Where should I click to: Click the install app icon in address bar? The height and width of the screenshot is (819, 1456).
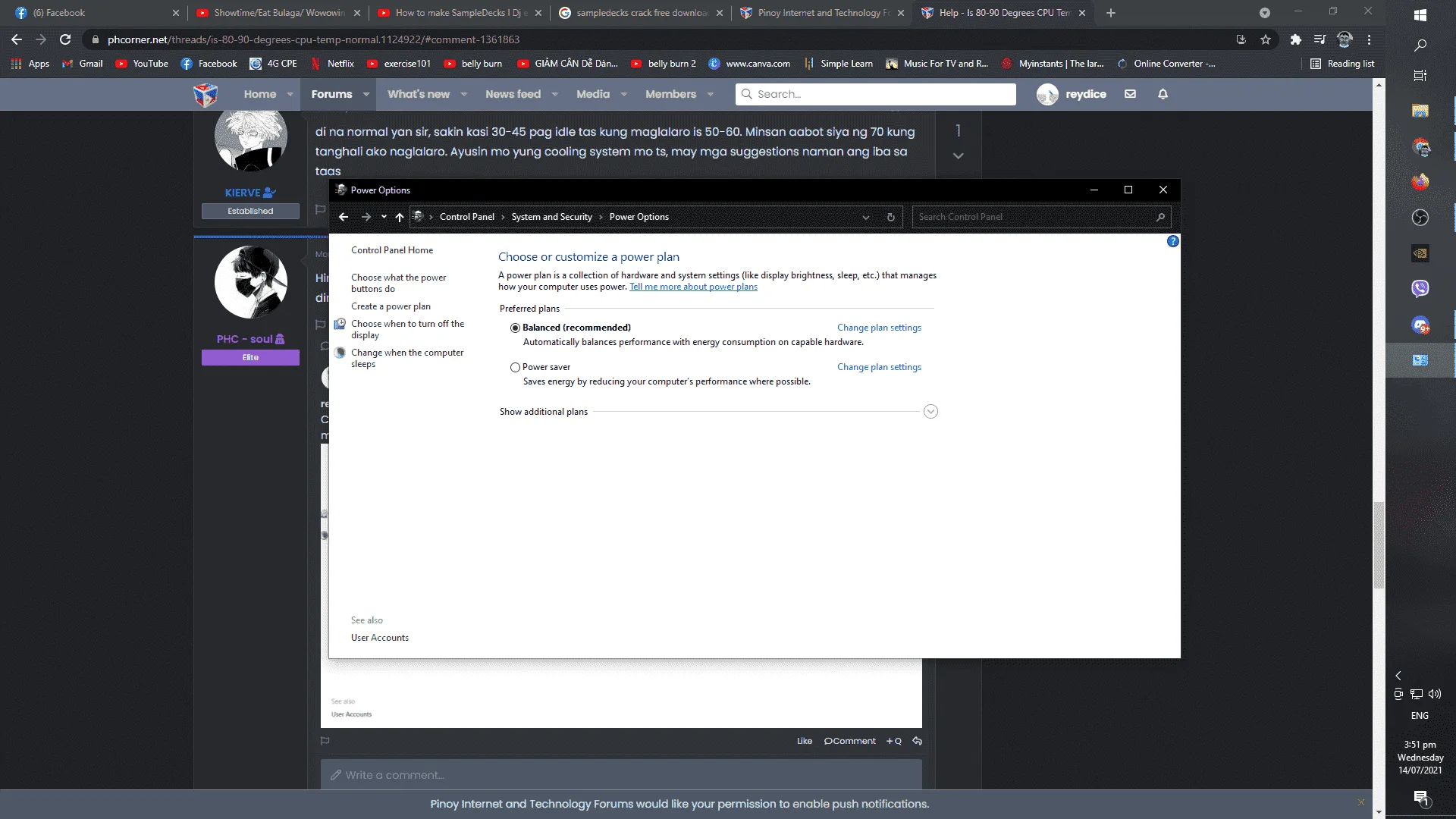tap(1241, 39)
